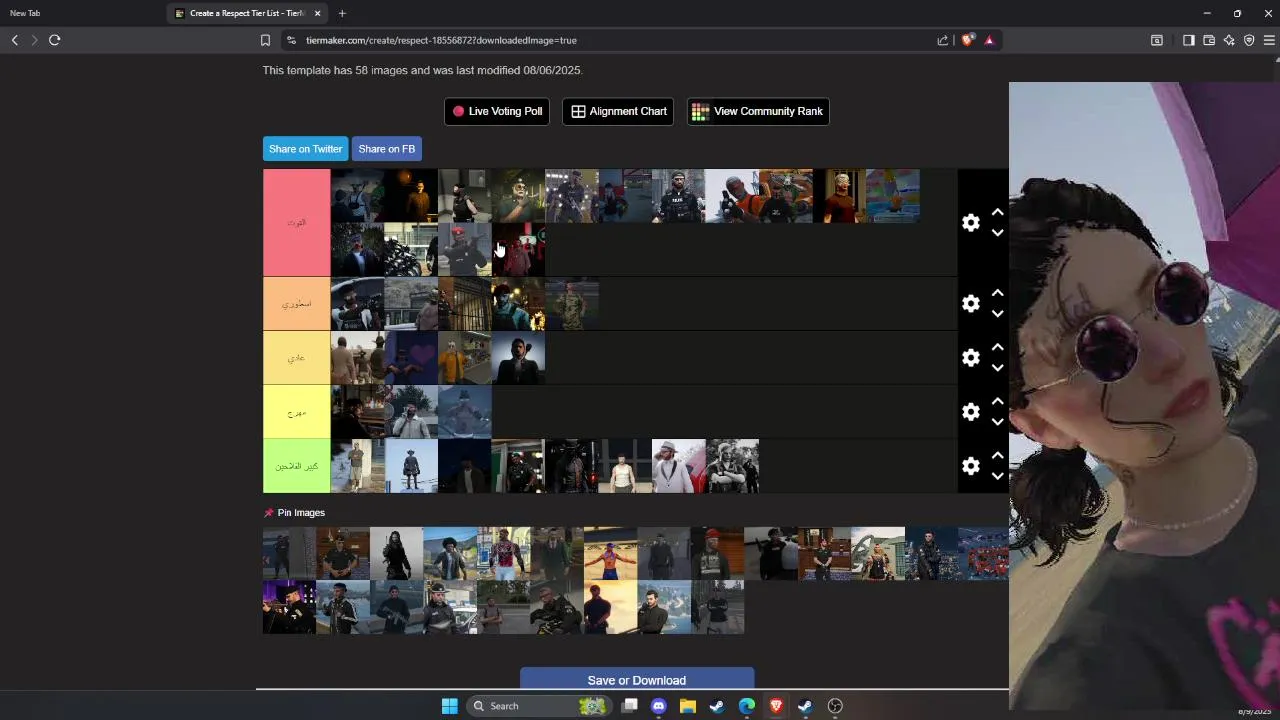
Task: Open Discord from the taskbar
Action: coord(658,706)
